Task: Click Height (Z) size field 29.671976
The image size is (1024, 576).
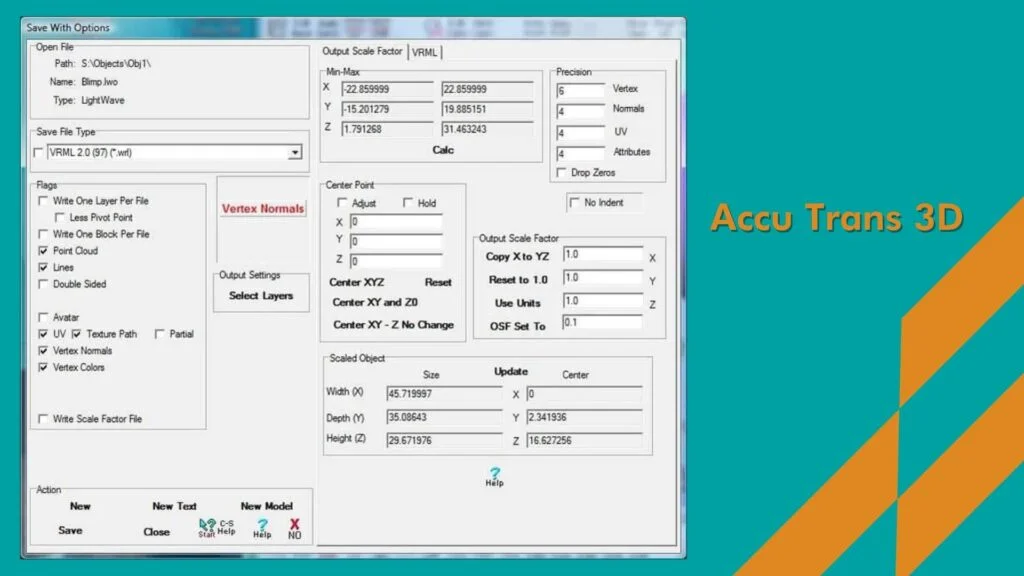Action: coord(444,440)
